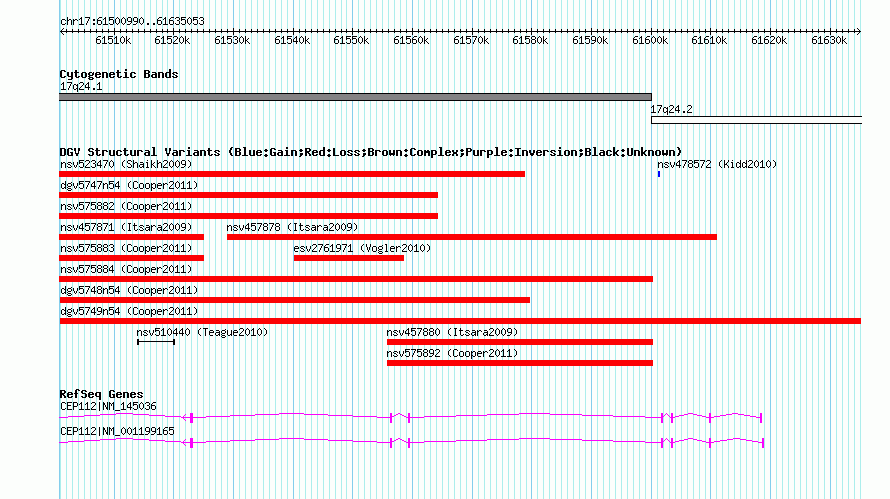The image size is (890, 499).
Task: Click the 61570k ruler label
Action: pos(471,40)
